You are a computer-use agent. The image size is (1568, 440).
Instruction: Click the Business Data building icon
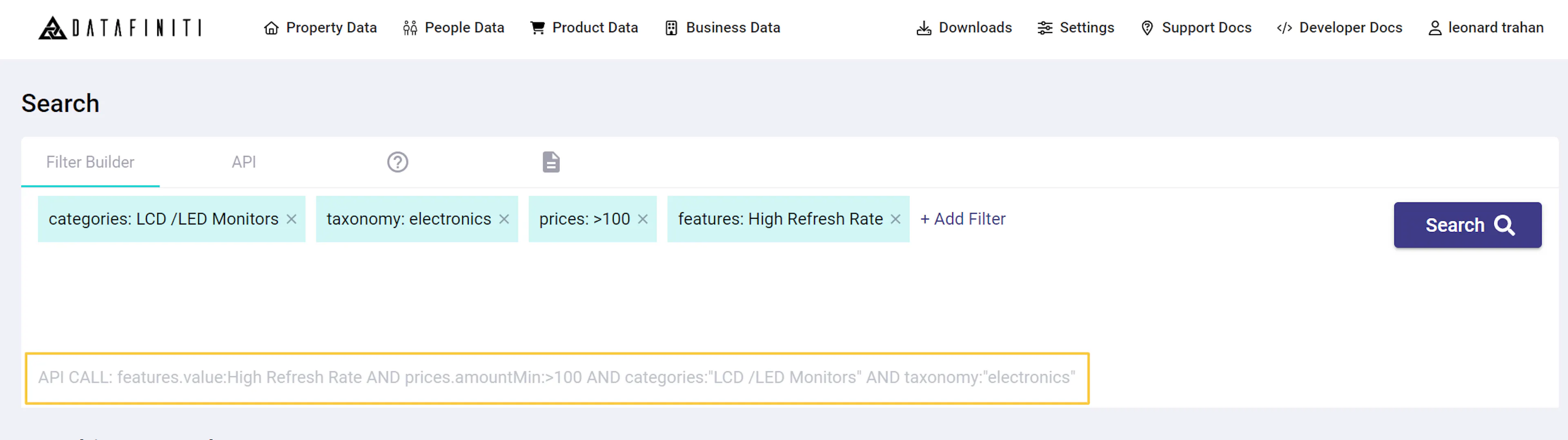tap(671, 27)
